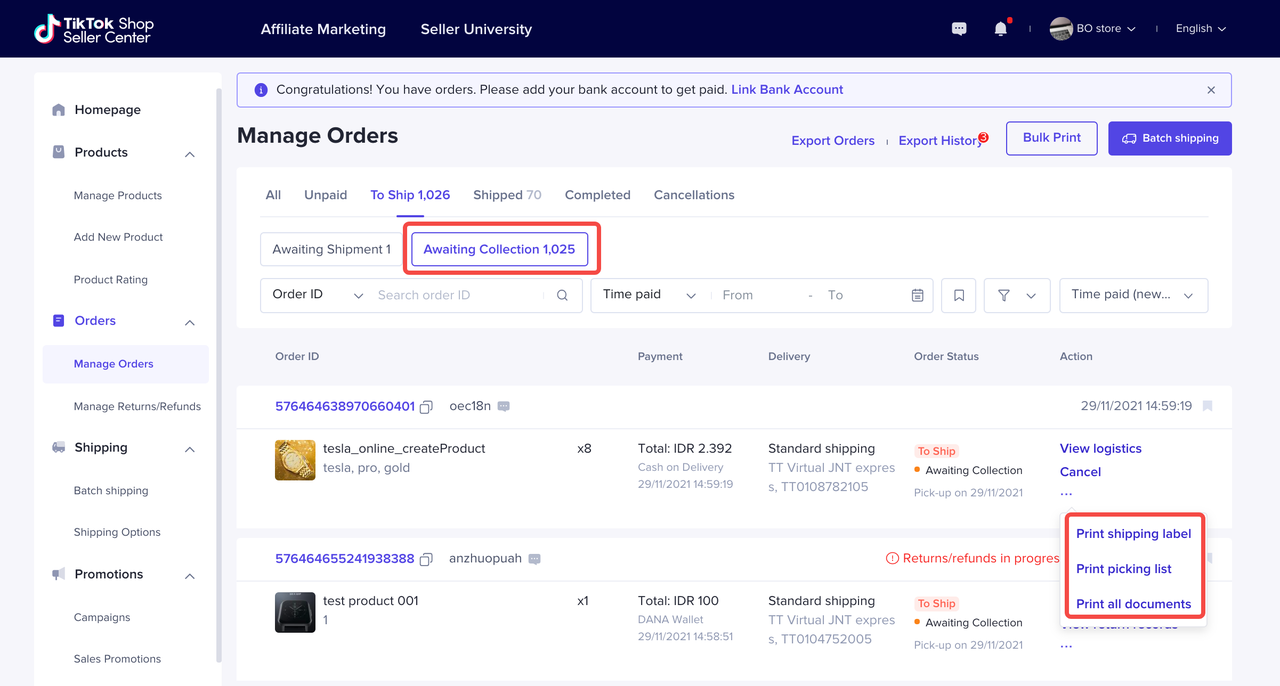Dismiss the bank account notification banner

coord(1211,90)
